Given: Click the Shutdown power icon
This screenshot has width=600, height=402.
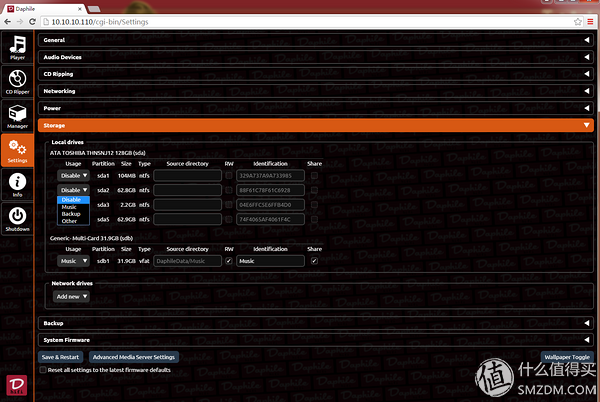Looking at the screenshot, I should pos(17,216).
